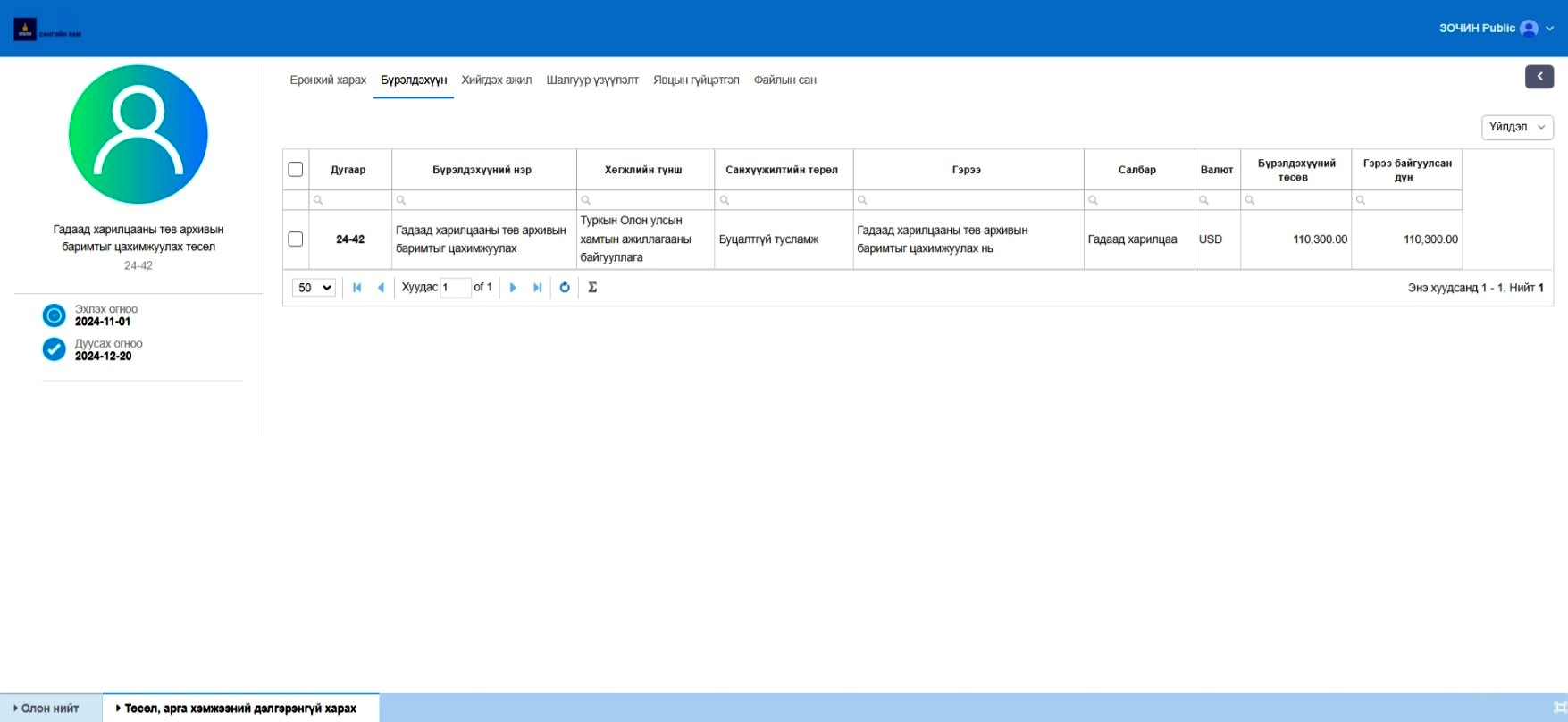Click the page number input field
Image resolution: width=1568 pixels, height=722 pixels.
(455, 288)
